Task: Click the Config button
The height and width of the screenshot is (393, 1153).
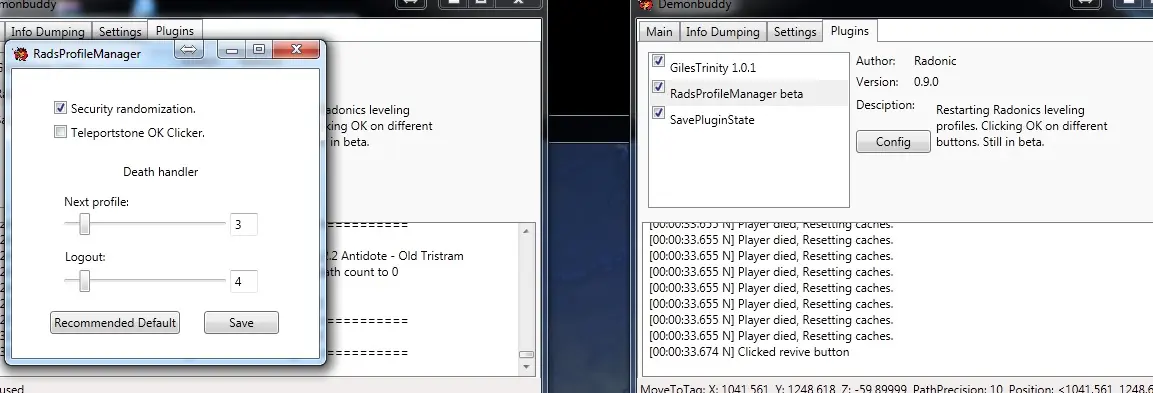Action: coord(893,141)
